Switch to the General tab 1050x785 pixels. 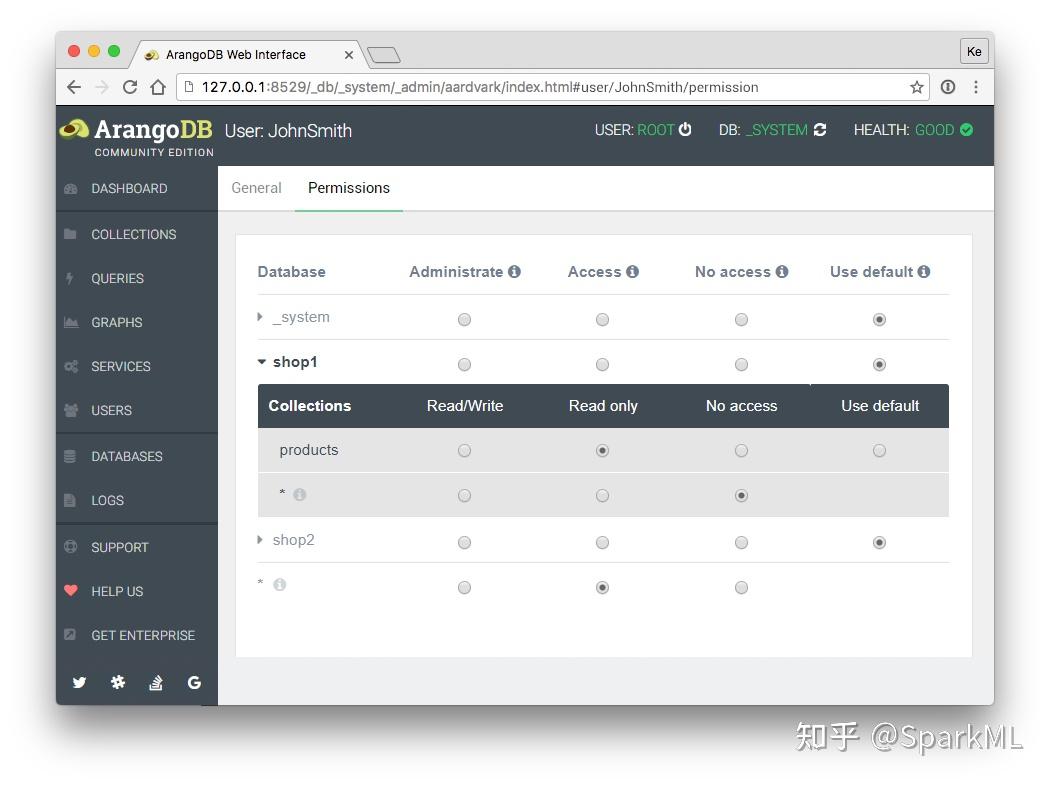(256, 188)
